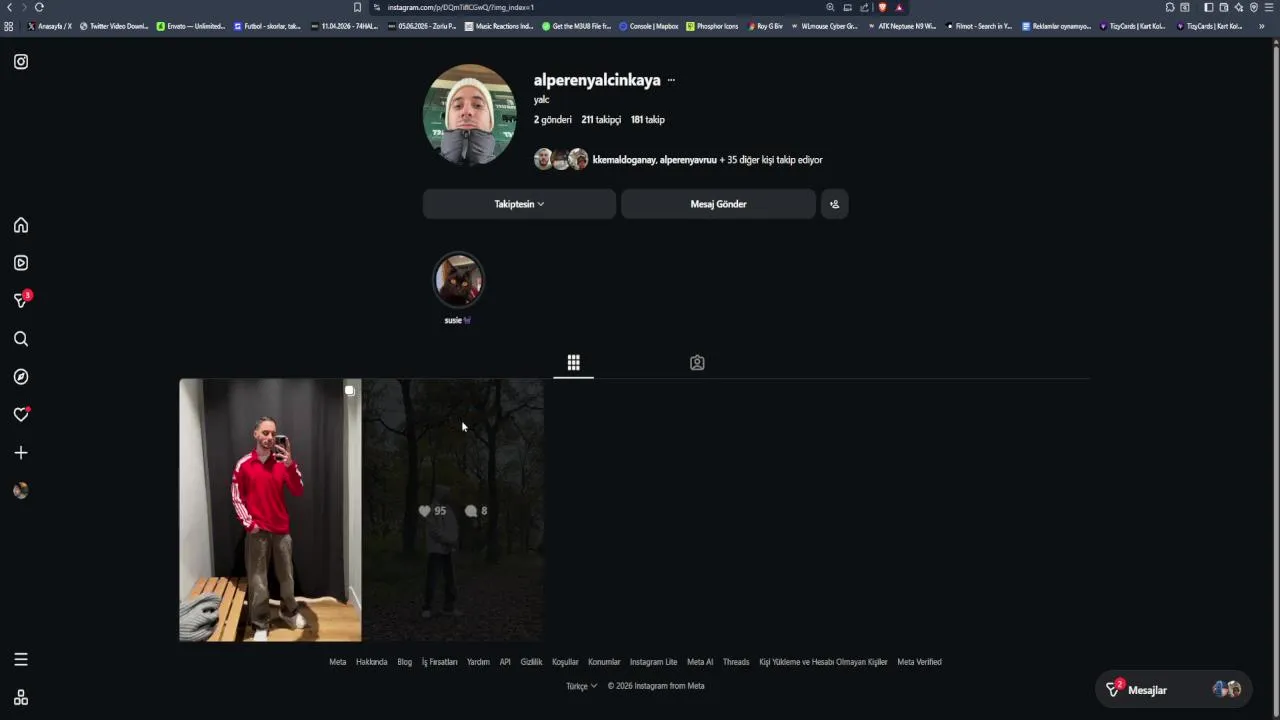This screenshot has height=720, width=1280.
Task: Click the browser forward arrow
Action: coord(24,7)
